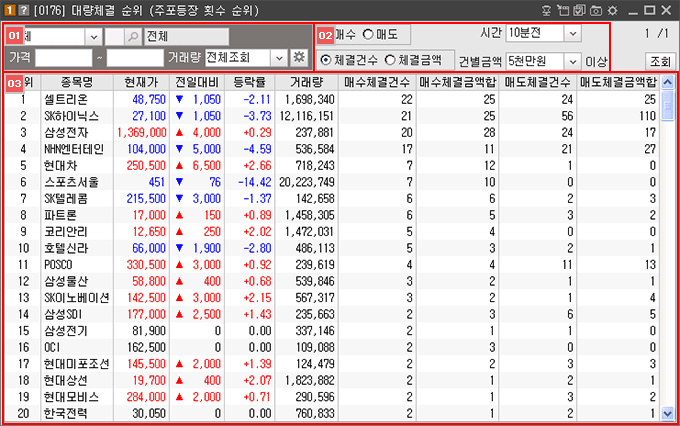This screenshot has width=680, height=426.
Task: Click the 스포츠서울 stock name
Action: coord(71,182)
